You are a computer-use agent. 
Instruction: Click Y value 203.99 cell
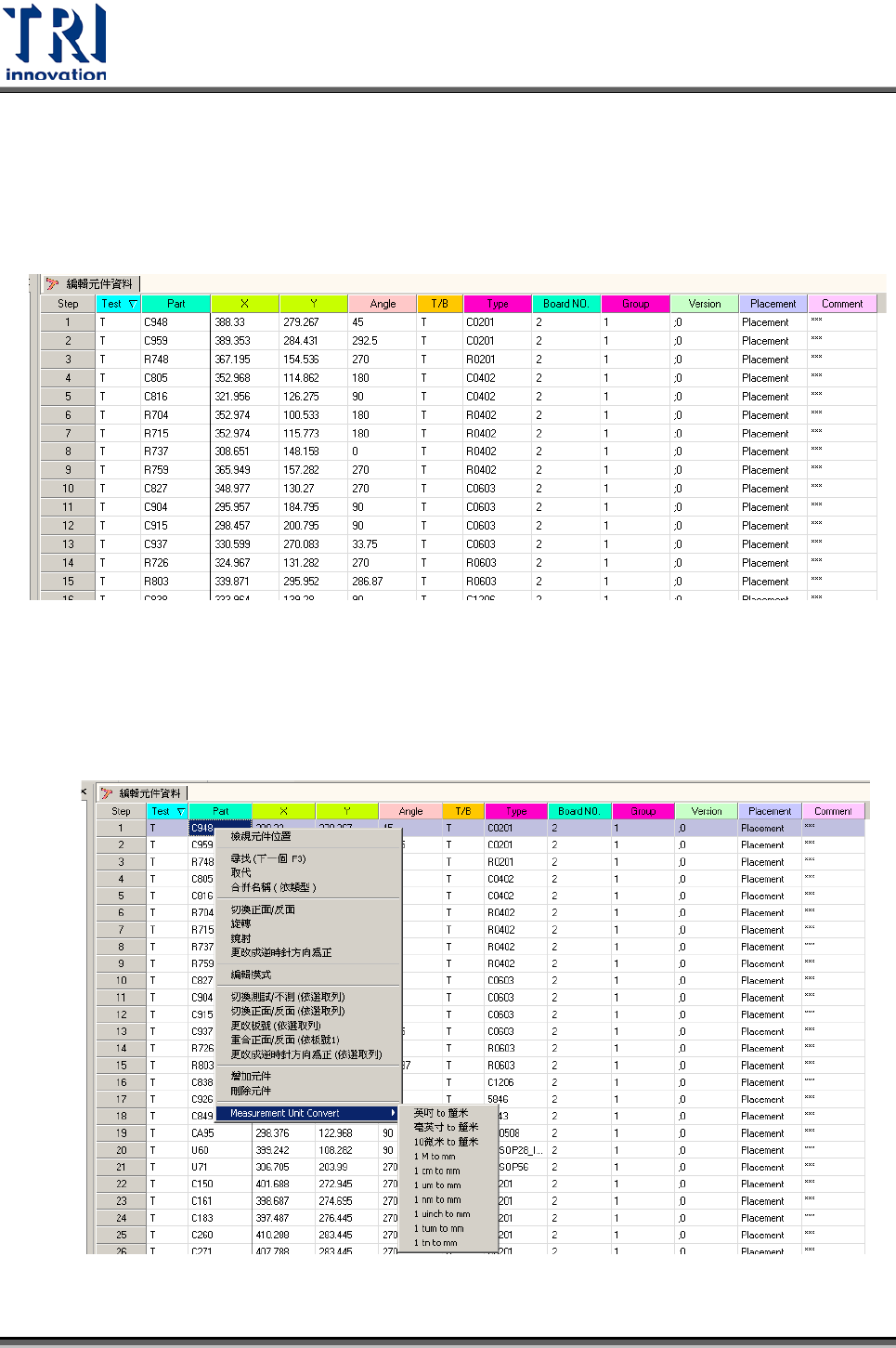347,1167
